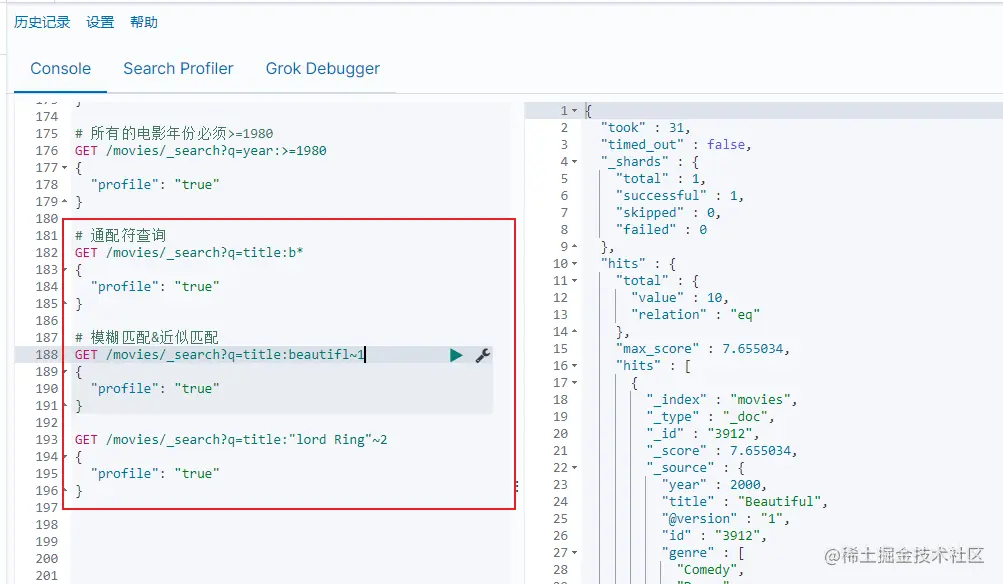Collapse editor fold at line 177
The height and width of the screenshot is (584, 1003).
click(x=65, y=168)
